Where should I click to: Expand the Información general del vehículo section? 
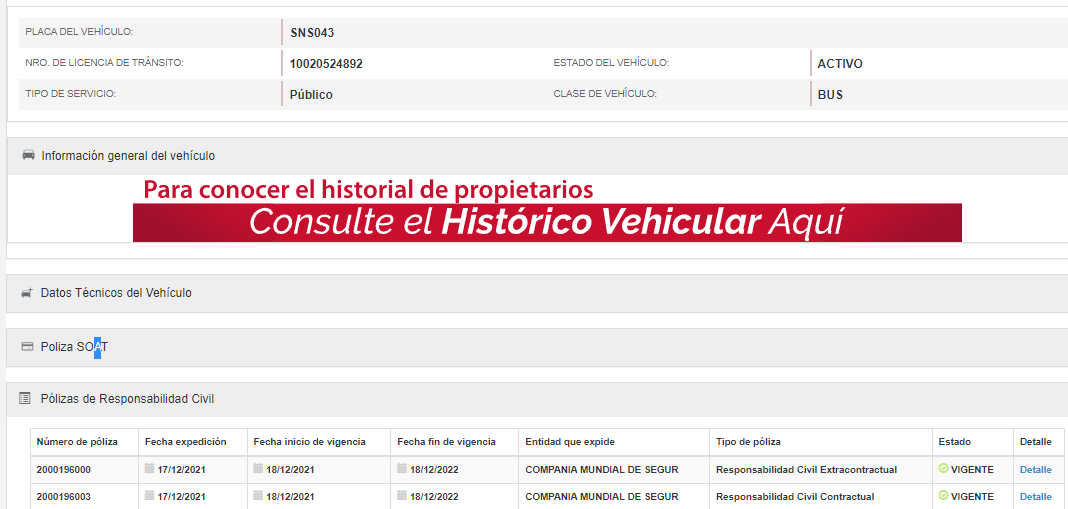coord(128,156)
